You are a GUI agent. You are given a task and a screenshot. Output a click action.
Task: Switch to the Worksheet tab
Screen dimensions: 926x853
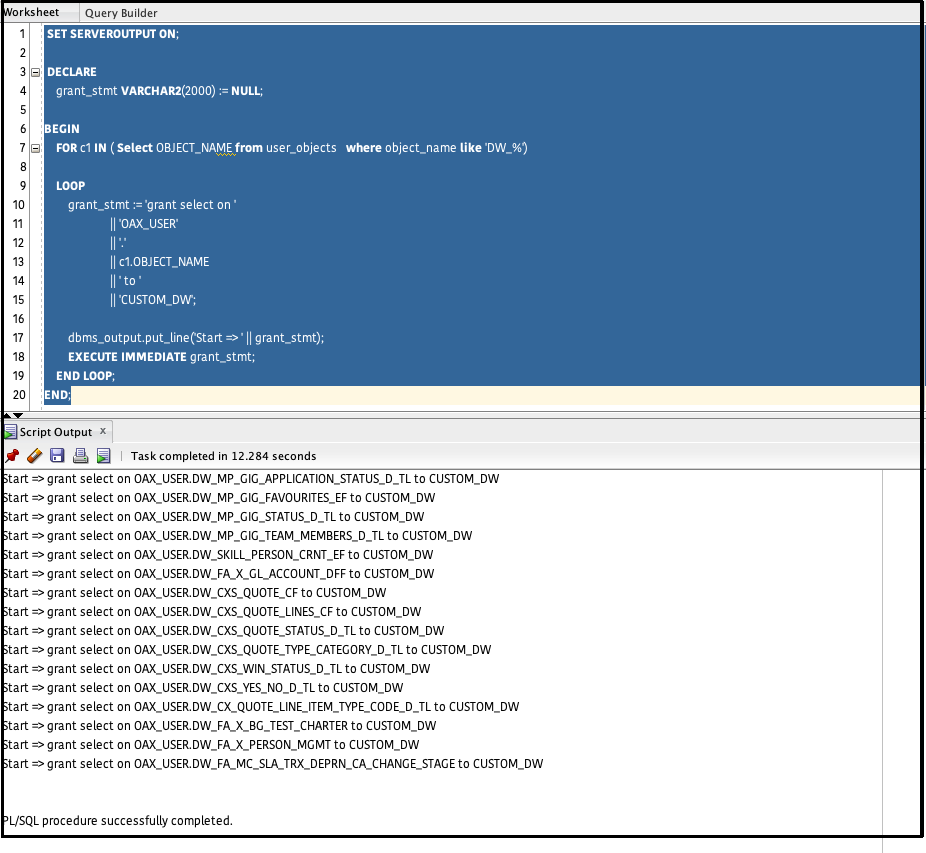(31, 12)
